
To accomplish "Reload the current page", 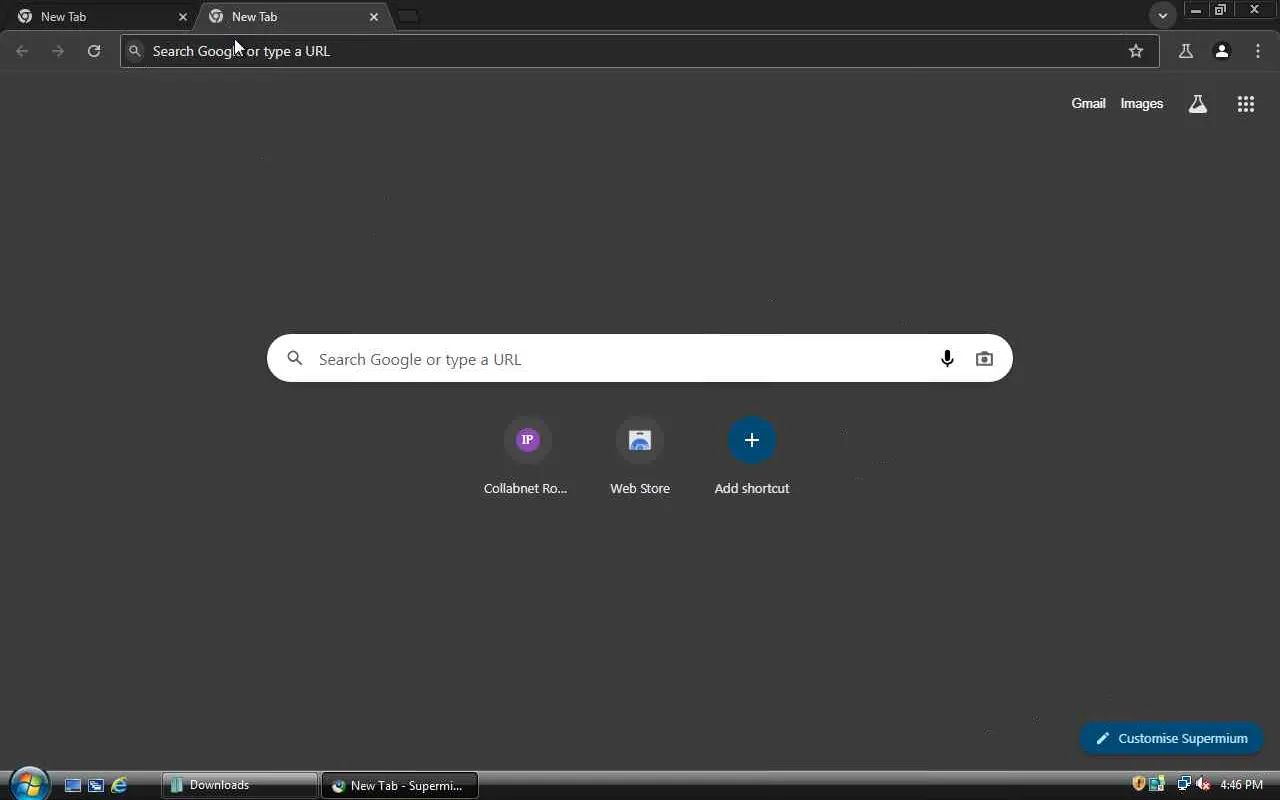I will tap(94, 51).
